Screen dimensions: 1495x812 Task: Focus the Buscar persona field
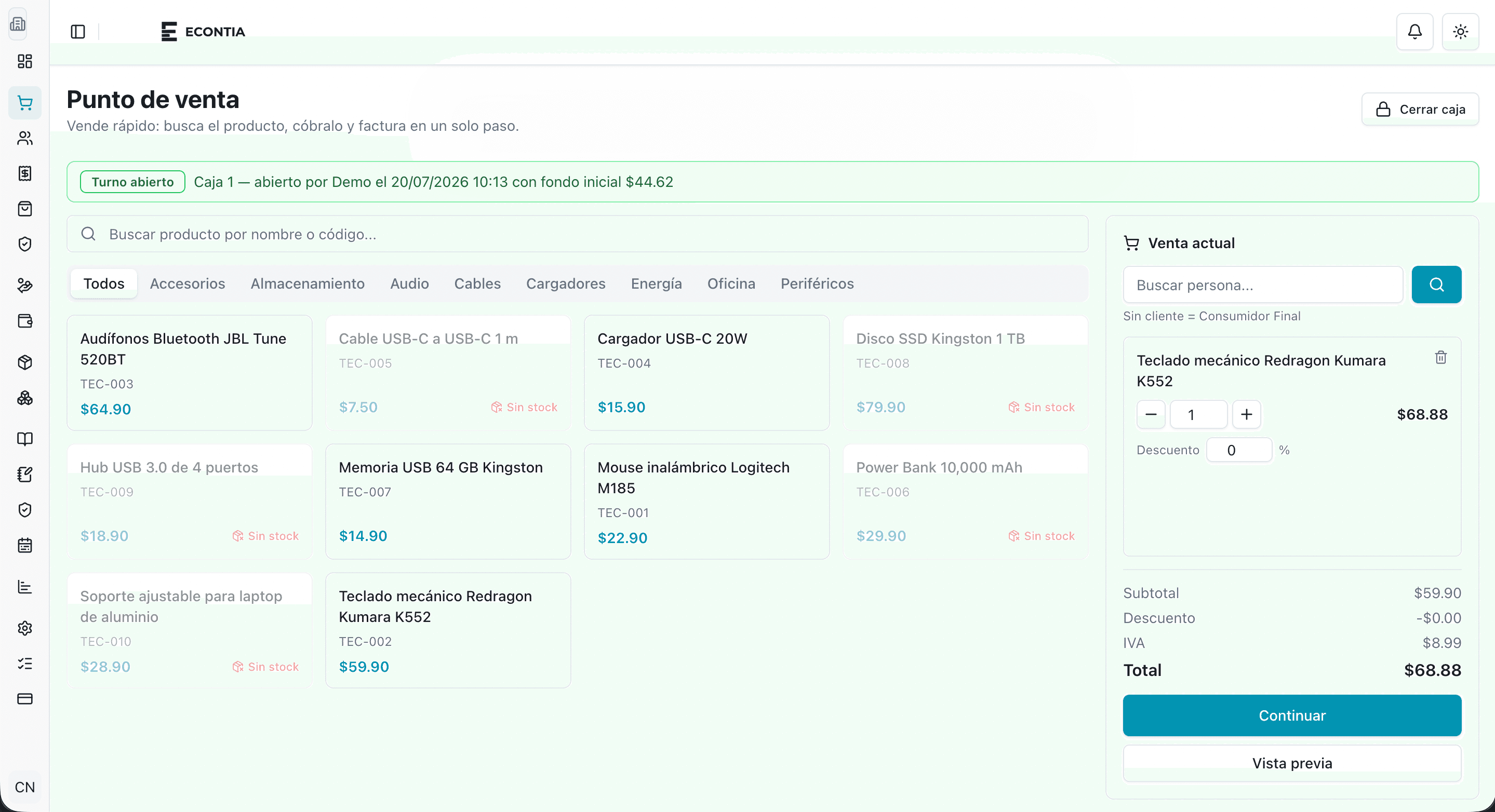tap(1263, 285)
